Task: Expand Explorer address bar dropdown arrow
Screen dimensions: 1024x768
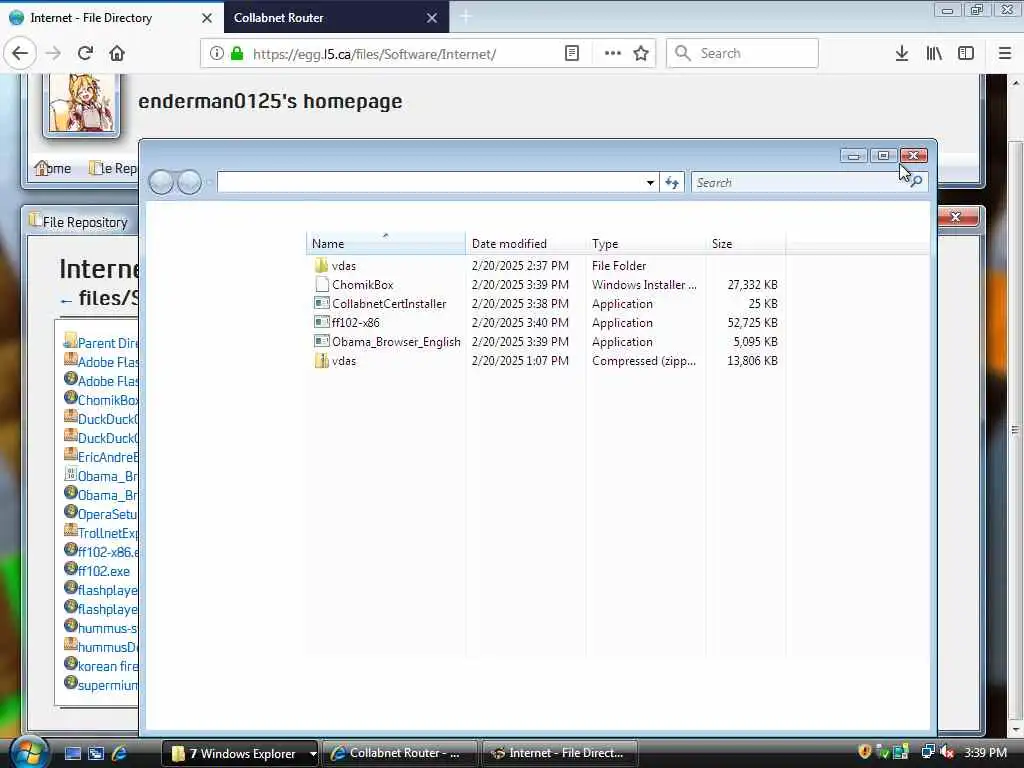Action: point(650,183)
